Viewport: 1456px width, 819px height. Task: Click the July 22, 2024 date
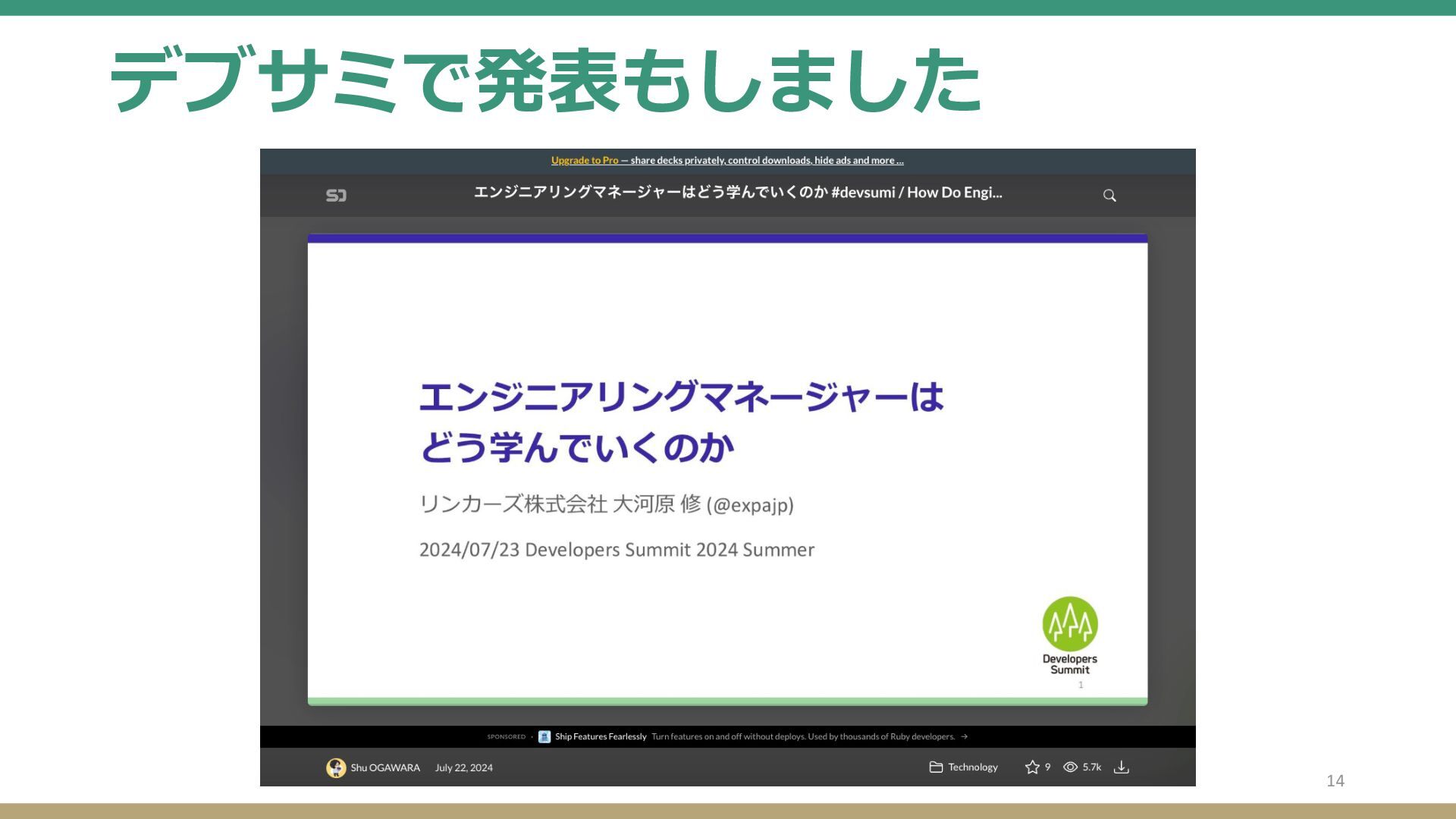click(463, 767)
